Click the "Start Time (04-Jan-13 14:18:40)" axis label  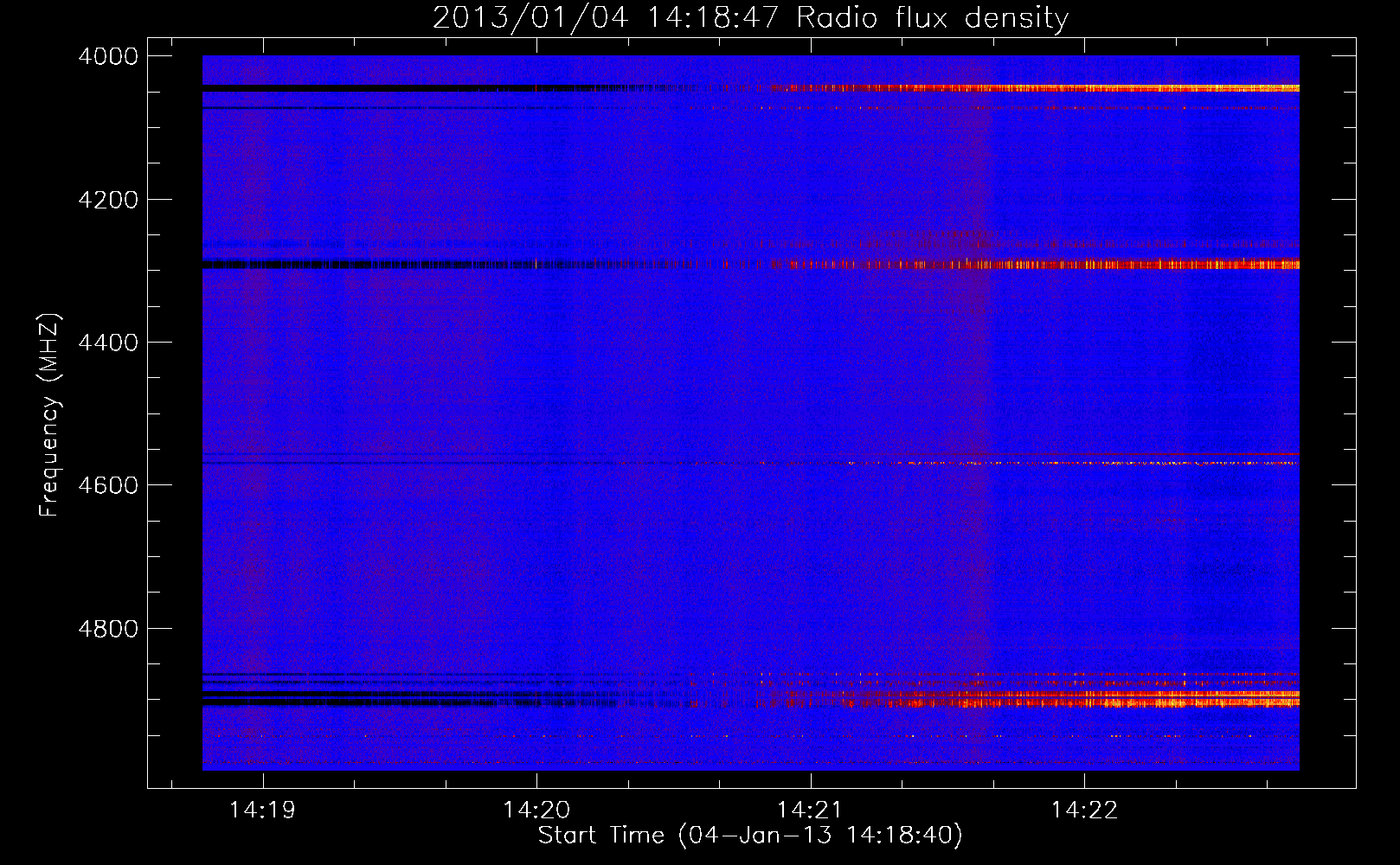coord(749,835)
